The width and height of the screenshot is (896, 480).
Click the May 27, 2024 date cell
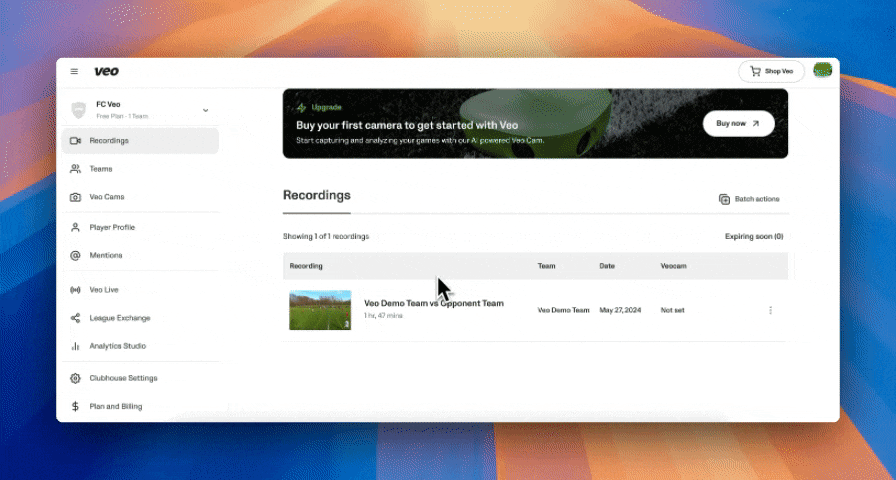pyautogui.click(x=620, y=310)
